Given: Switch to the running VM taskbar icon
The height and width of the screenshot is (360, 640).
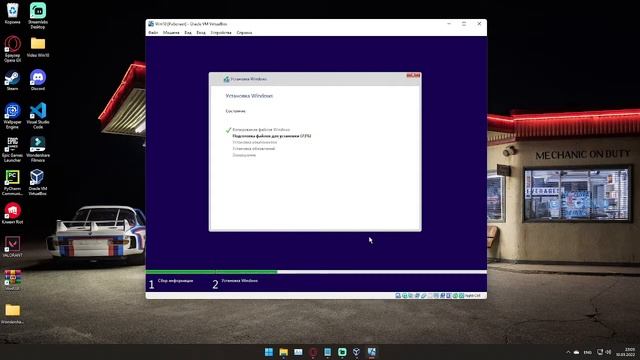Looking at the screenshot, I should [371, 352].
